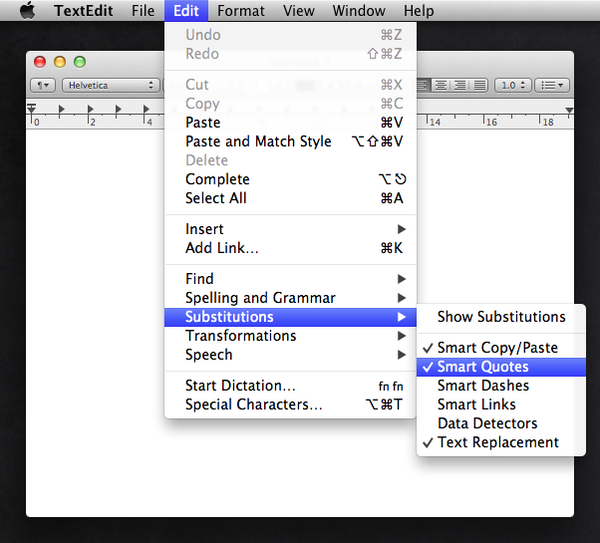The image size is (600, 543).
Task: Open the Apple menu
Action: (28, 10)
